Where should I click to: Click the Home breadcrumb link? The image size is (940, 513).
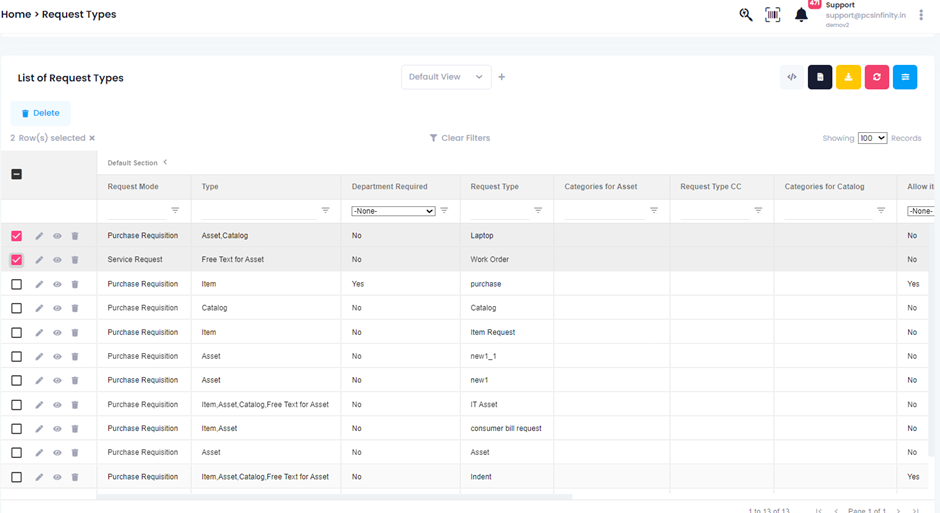pos(16,14)
